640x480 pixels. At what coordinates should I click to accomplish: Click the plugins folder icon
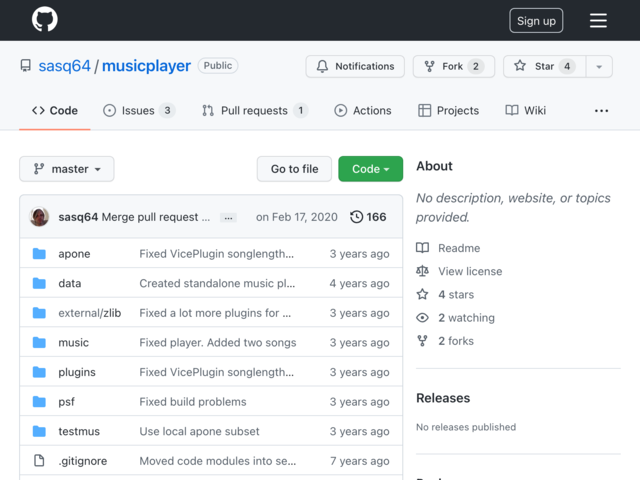click(x=39, y=372)
